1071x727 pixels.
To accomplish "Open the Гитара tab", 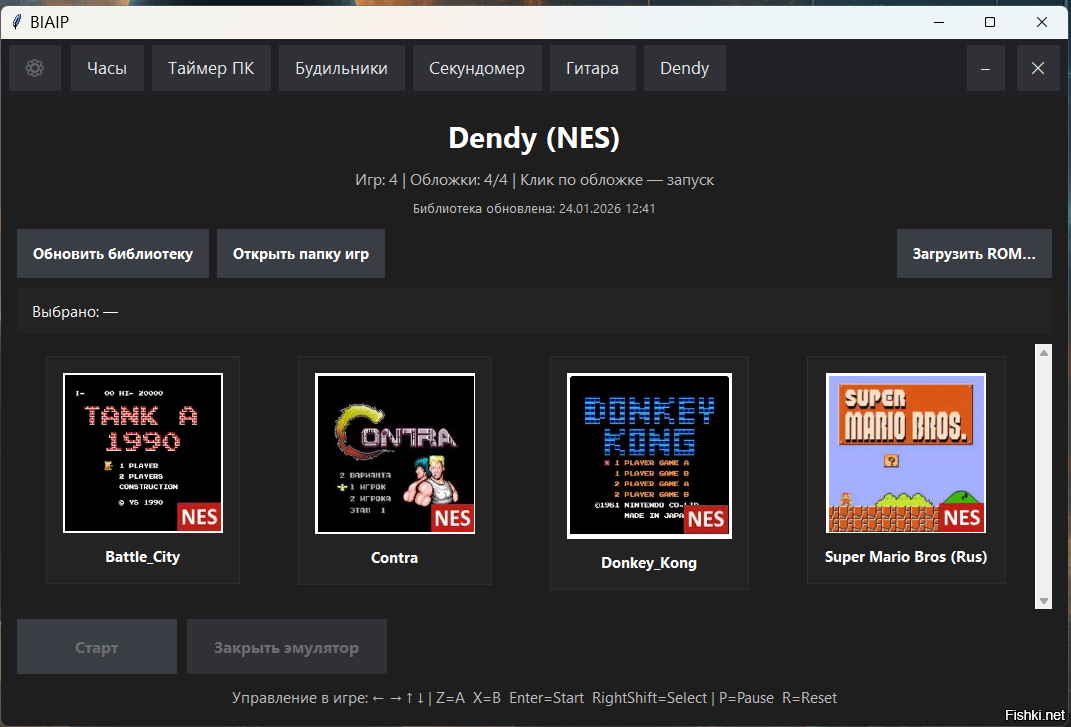I will tap(593, 68).
